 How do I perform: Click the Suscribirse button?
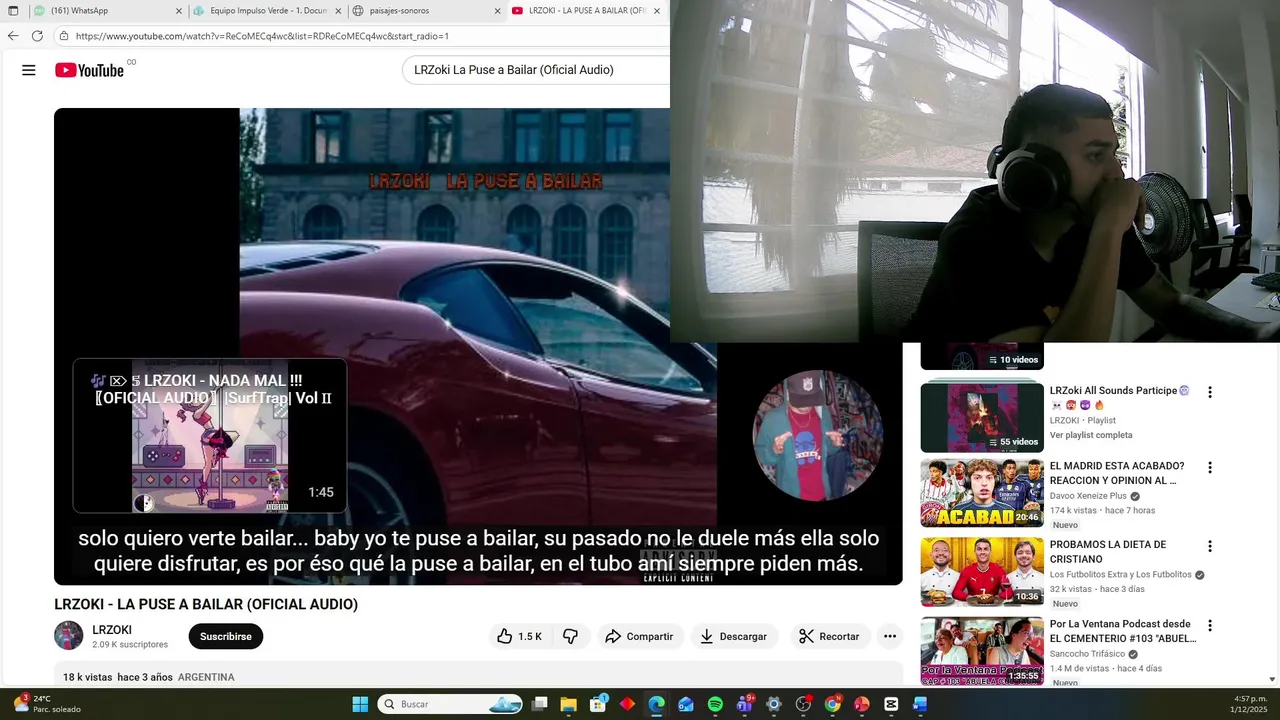pyautogui.click(x=226, y=636)
